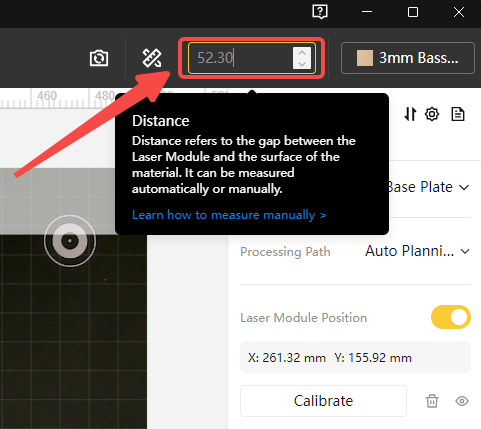Click the Calibrate button
The width and height of the screenshot is (481, 429).
pos(323,401)
